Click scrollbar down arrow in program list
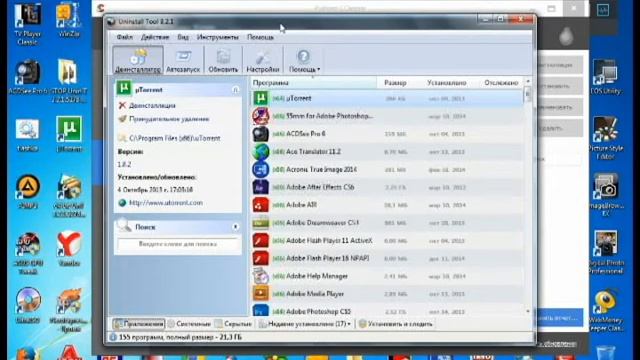Screen dimensions: 640x360 pos(528,311)
